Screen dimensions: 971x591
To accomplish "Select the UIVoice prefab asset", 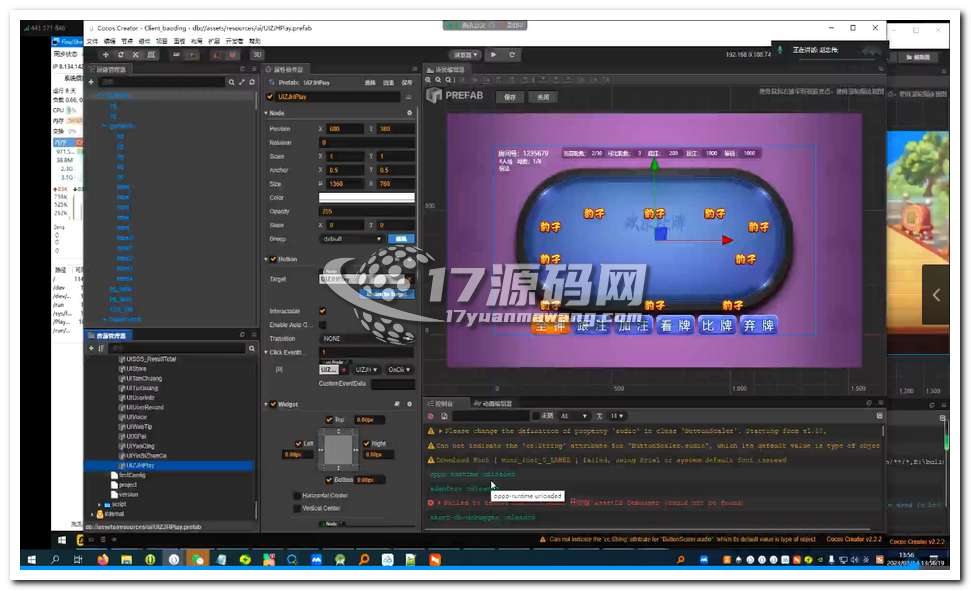I will click(x=136, y=417).
